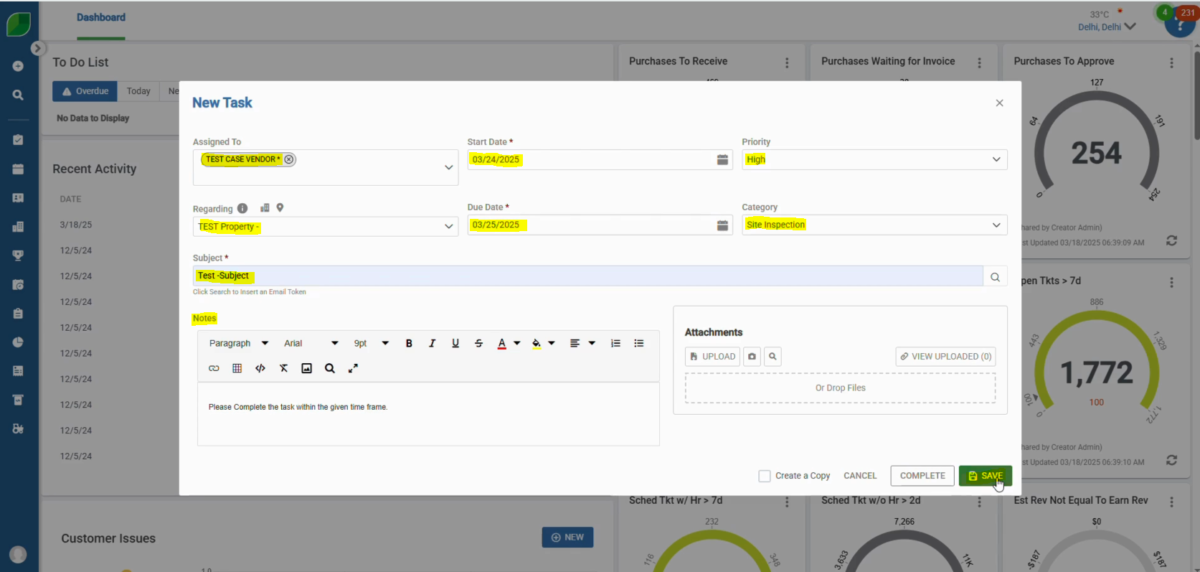The image size is (1200, 572).
Task: Click the pie chart icon in sidebar
Action: pos(18,342)
